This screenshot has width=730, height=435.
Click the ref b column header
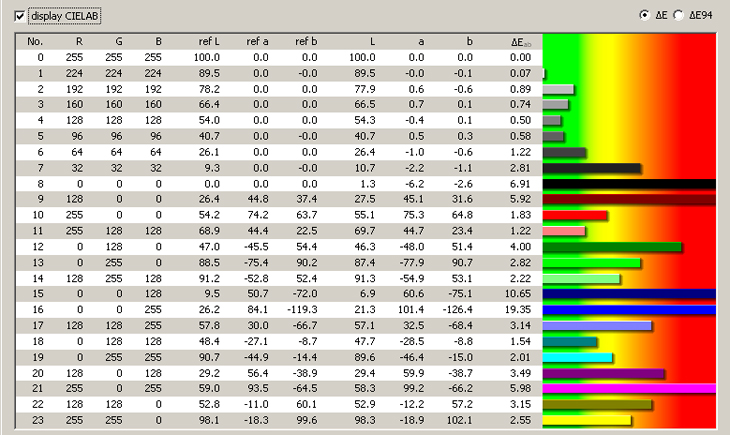[306, 41]
